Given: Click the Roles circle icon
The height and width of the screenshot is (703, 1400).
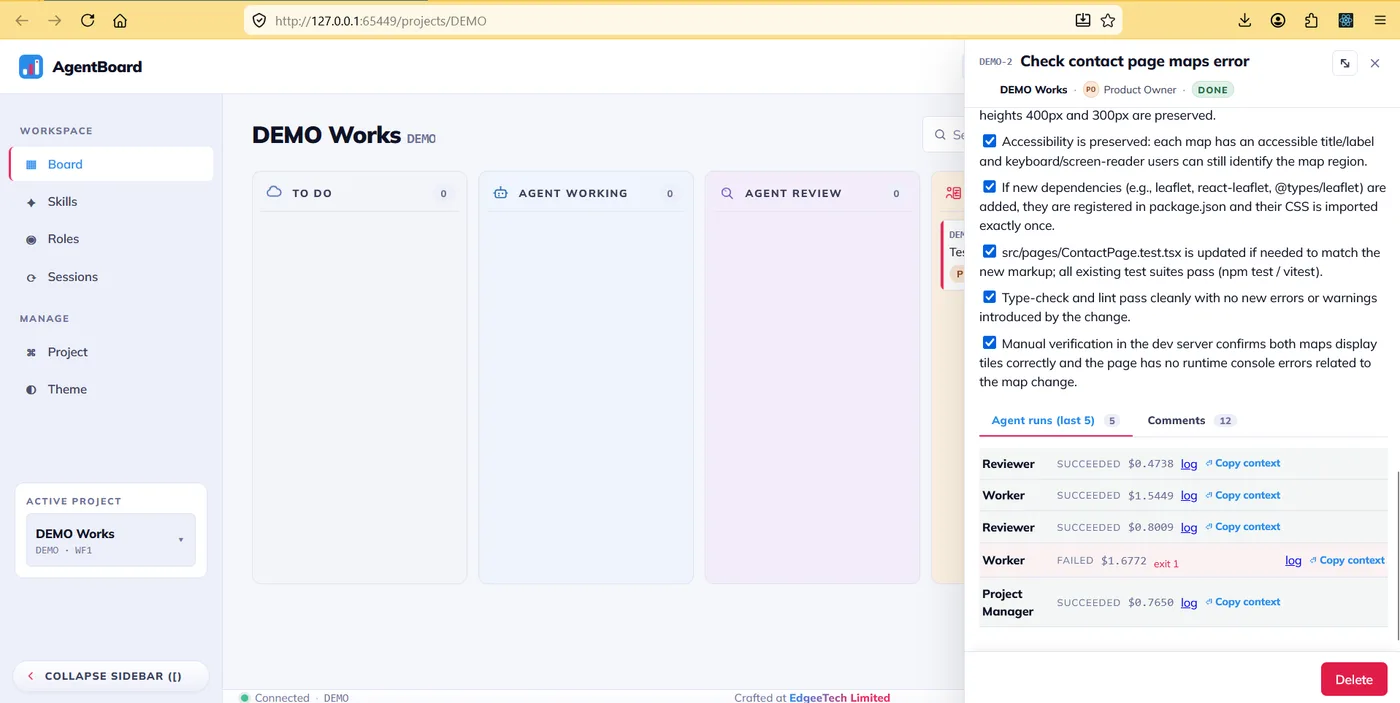Looking at the screenshot, I should point(31,239).
